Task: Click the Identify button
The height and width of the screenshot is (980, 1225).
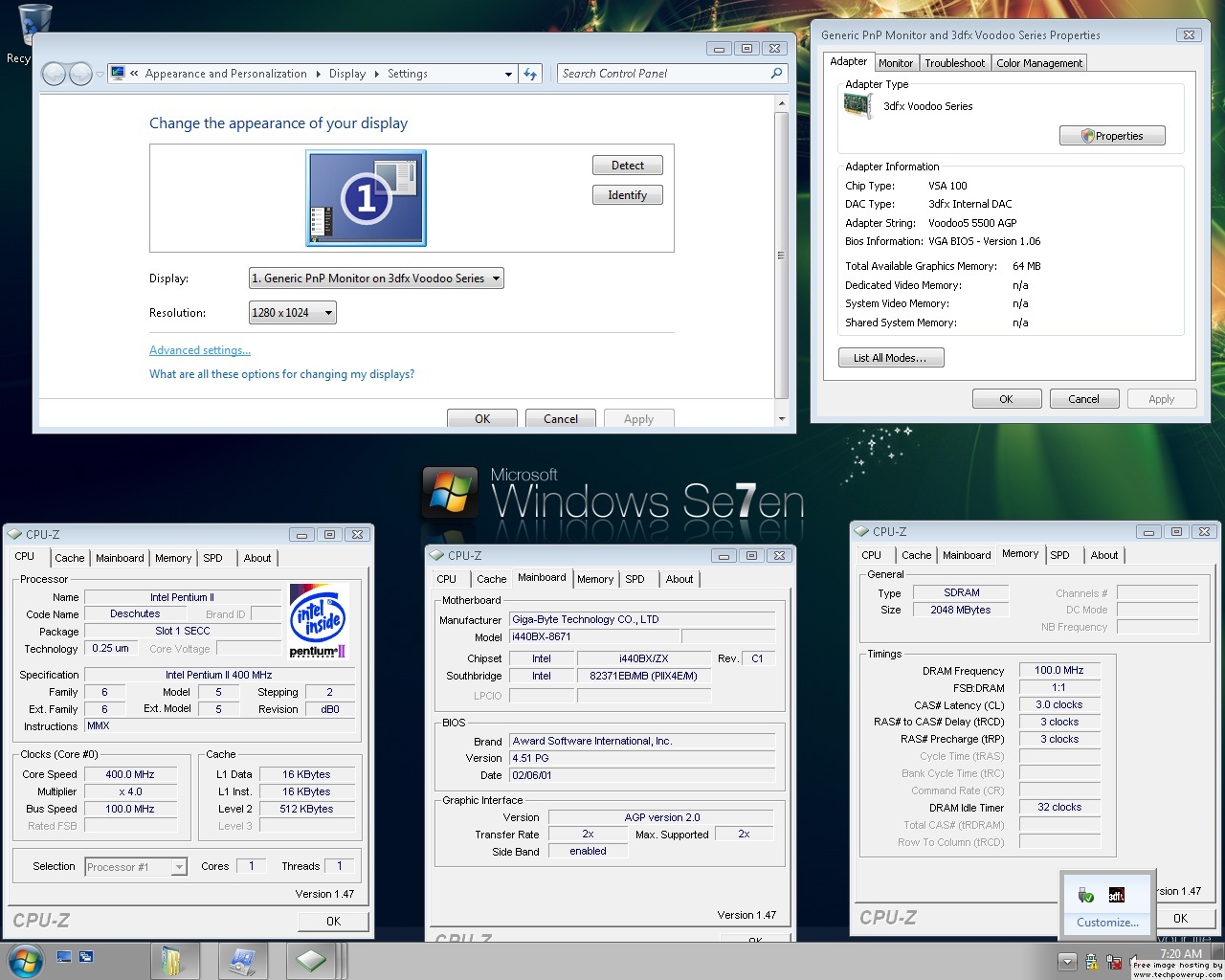Action: click(x=628, y=195)
